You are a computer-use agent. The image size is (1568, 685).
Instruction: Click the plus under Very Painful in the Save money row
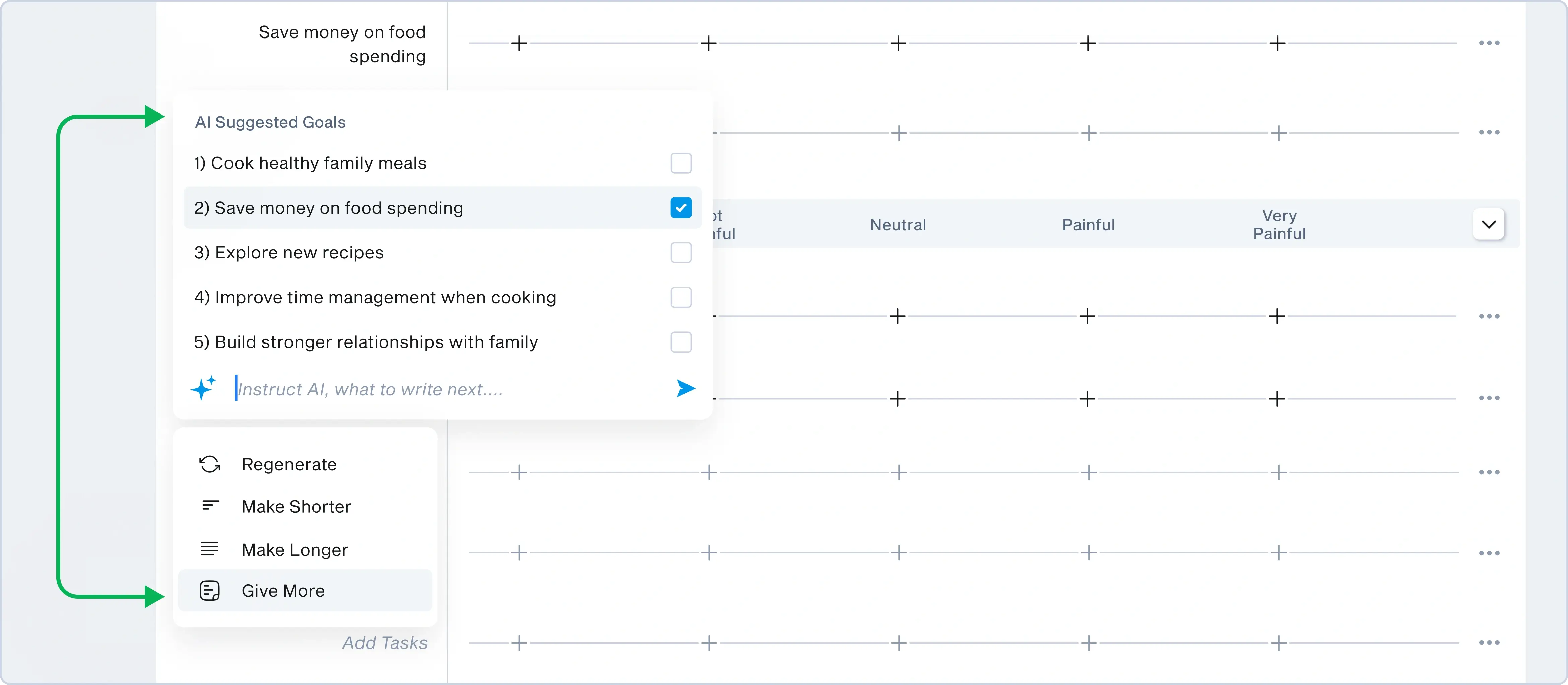1277,43
